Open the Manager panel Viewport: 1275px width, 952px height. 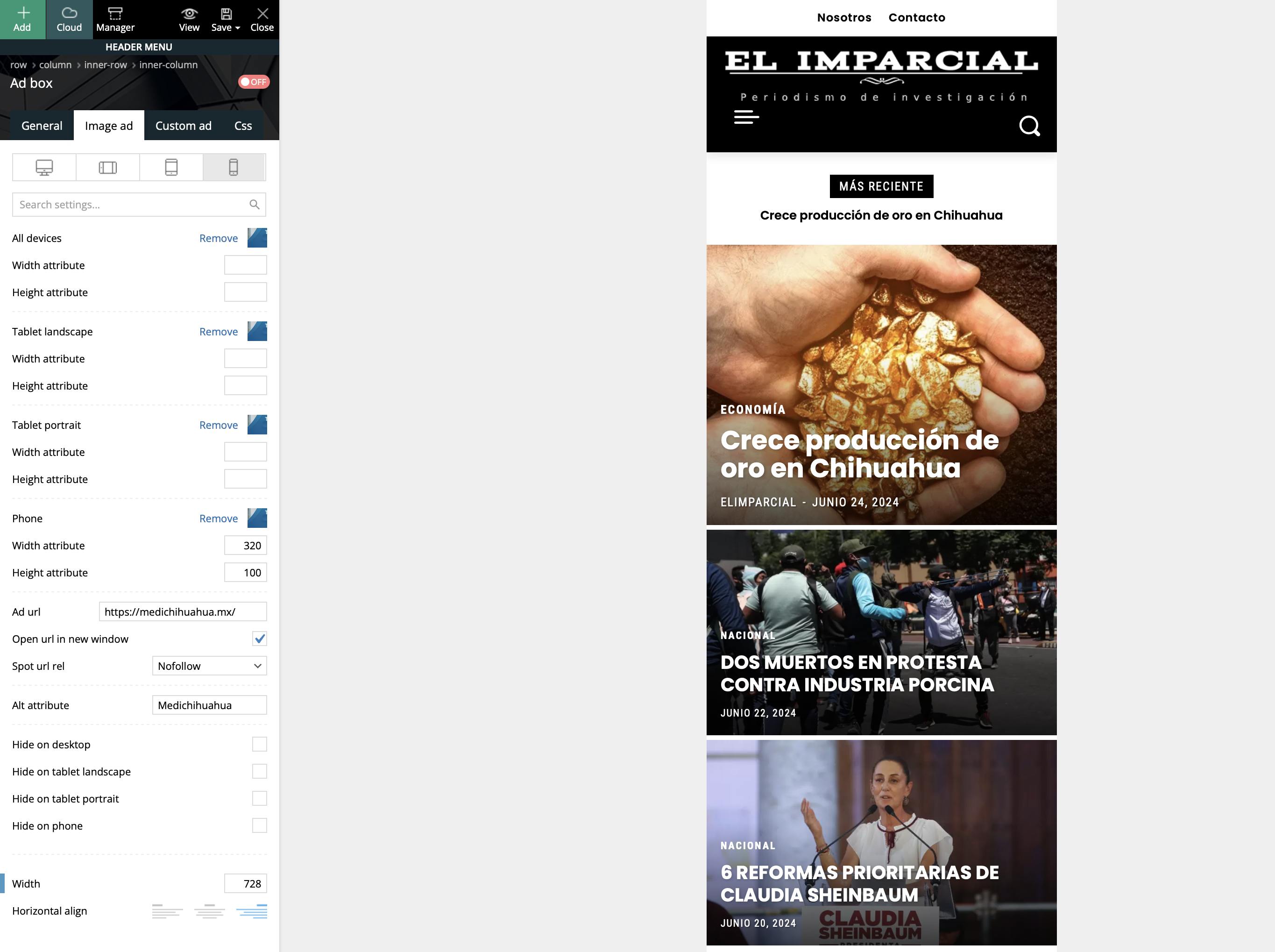click(115, 20)
